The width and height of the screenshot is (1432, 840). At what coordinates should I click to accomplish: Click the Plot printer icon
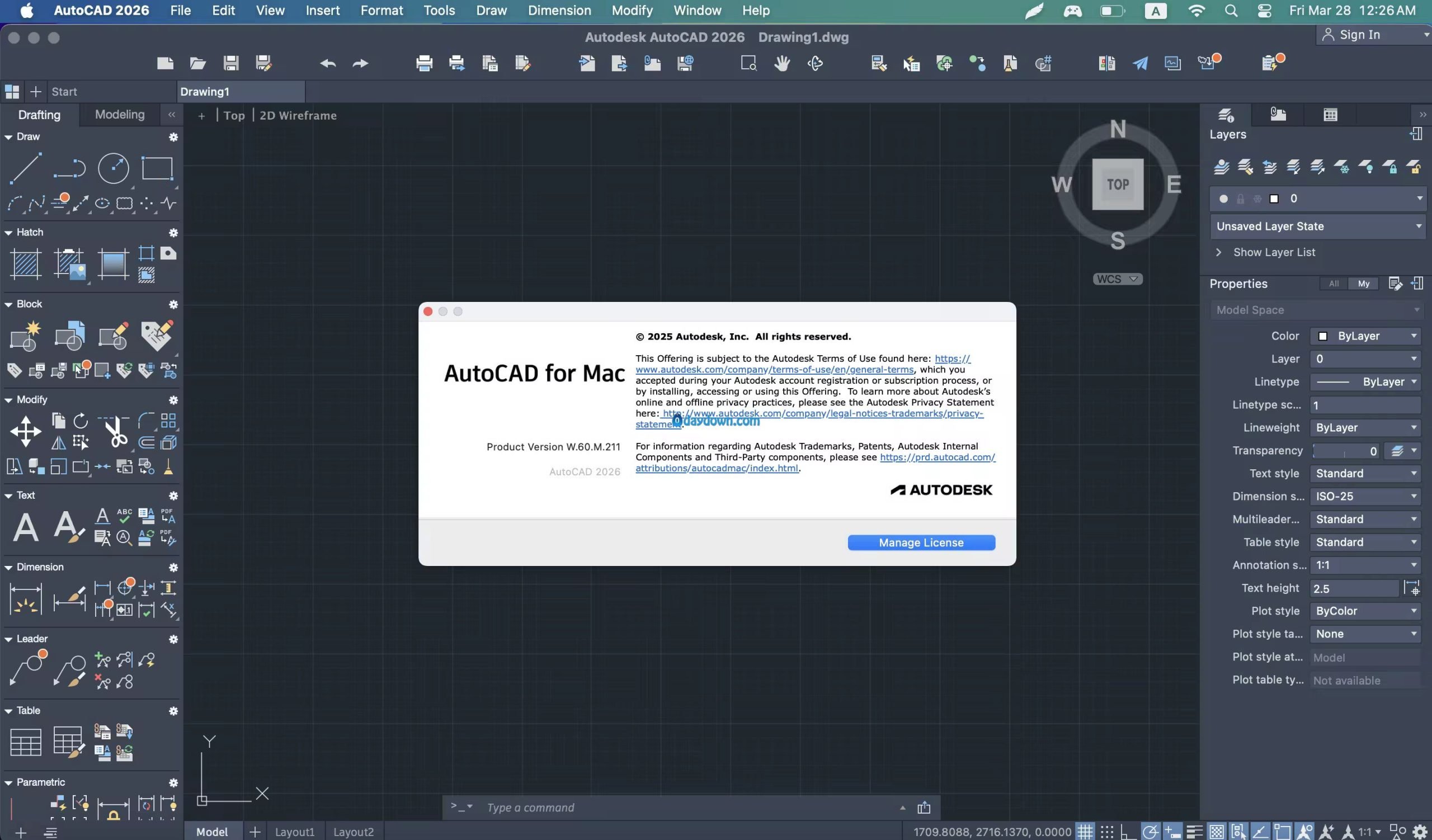424,63
